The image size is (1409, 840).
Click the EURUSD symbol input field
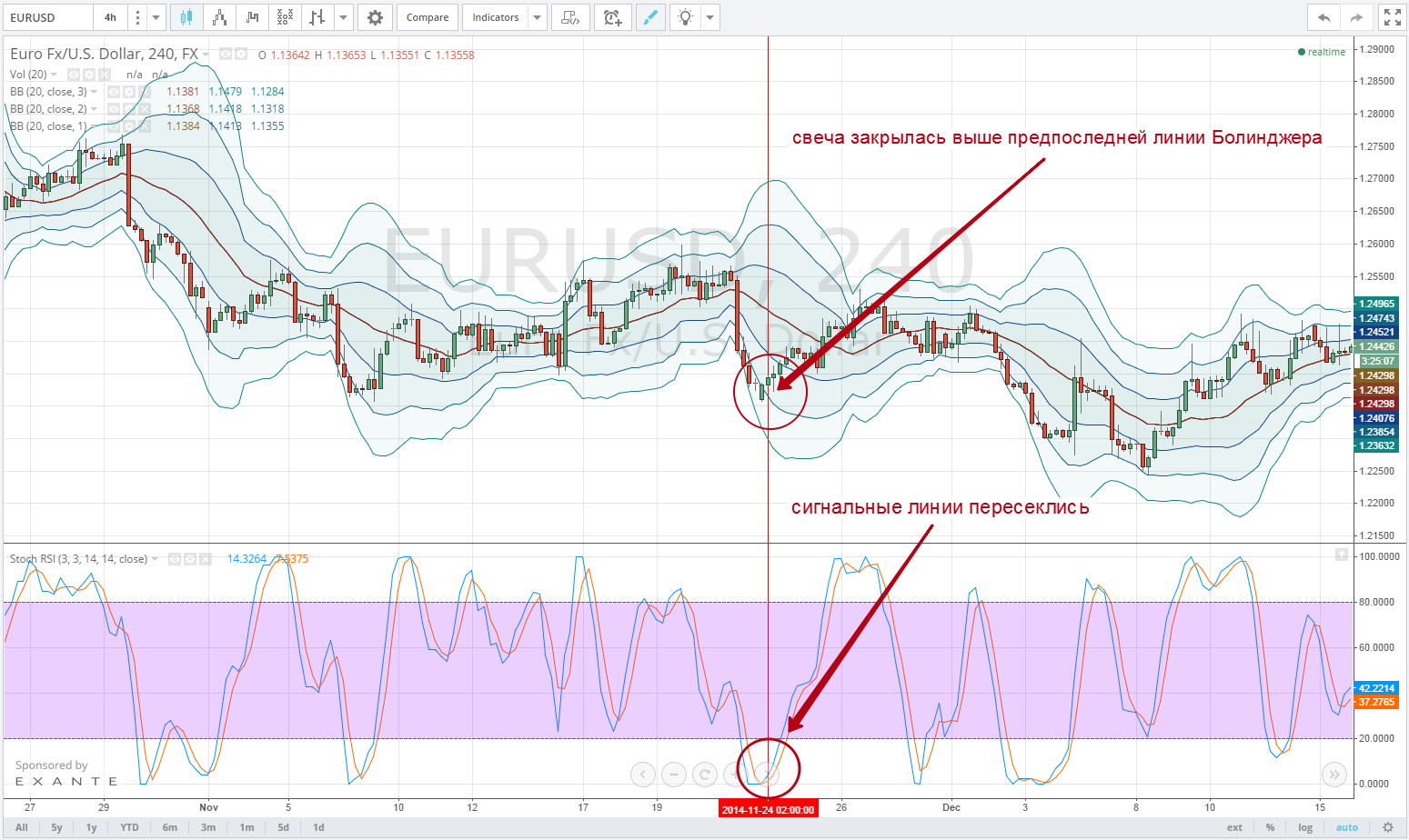tap(47, 17)
